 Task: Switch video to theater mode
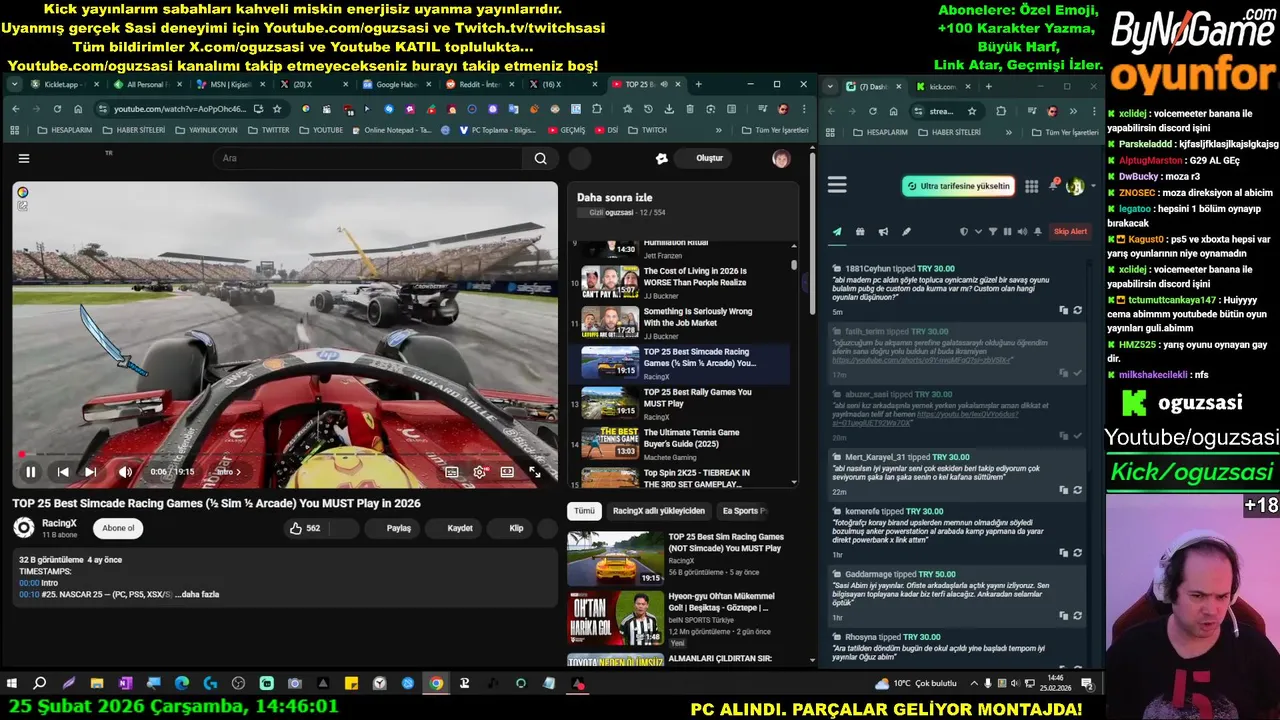507,472
